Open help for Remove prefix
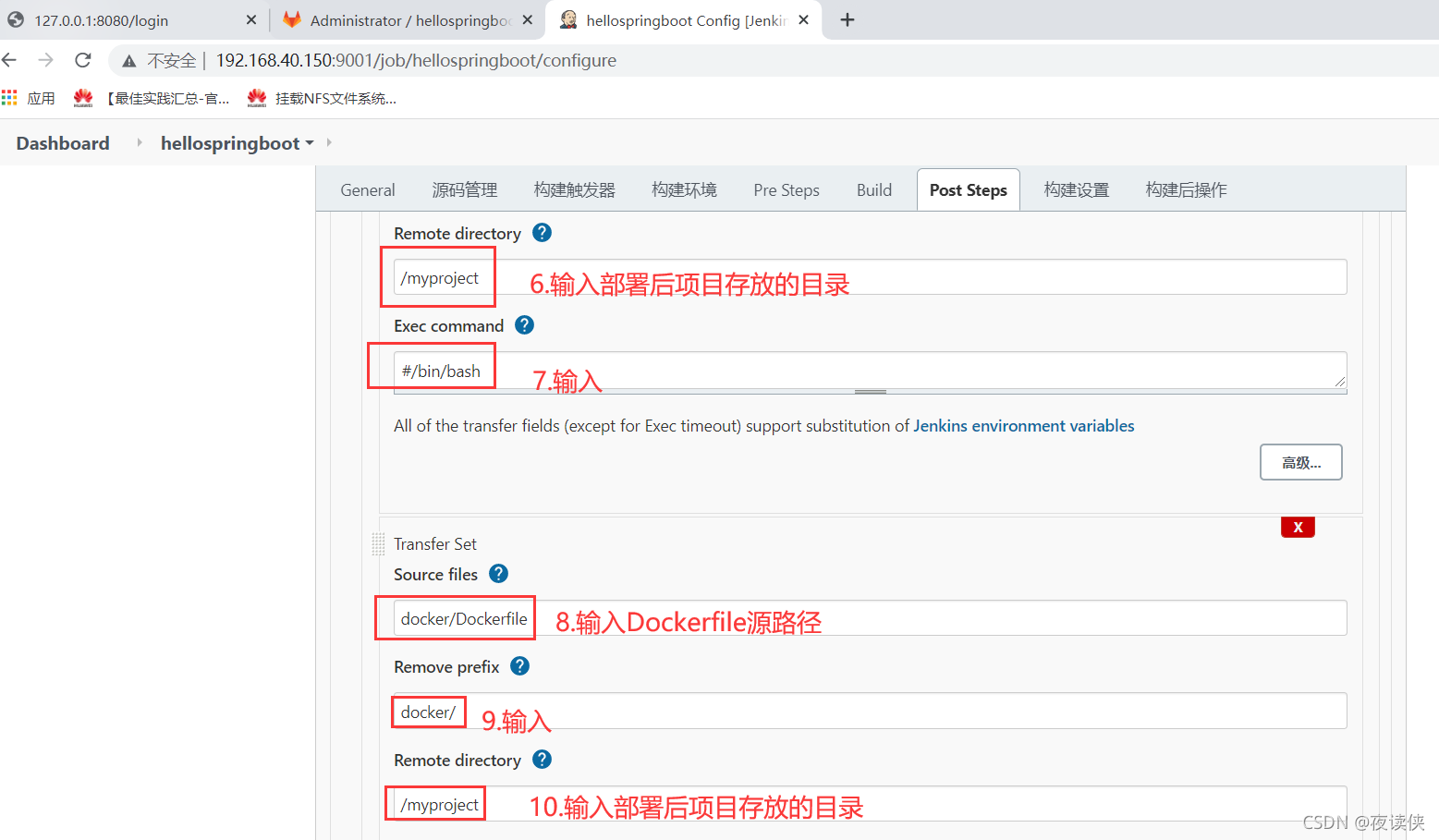 tap(520, 666)
